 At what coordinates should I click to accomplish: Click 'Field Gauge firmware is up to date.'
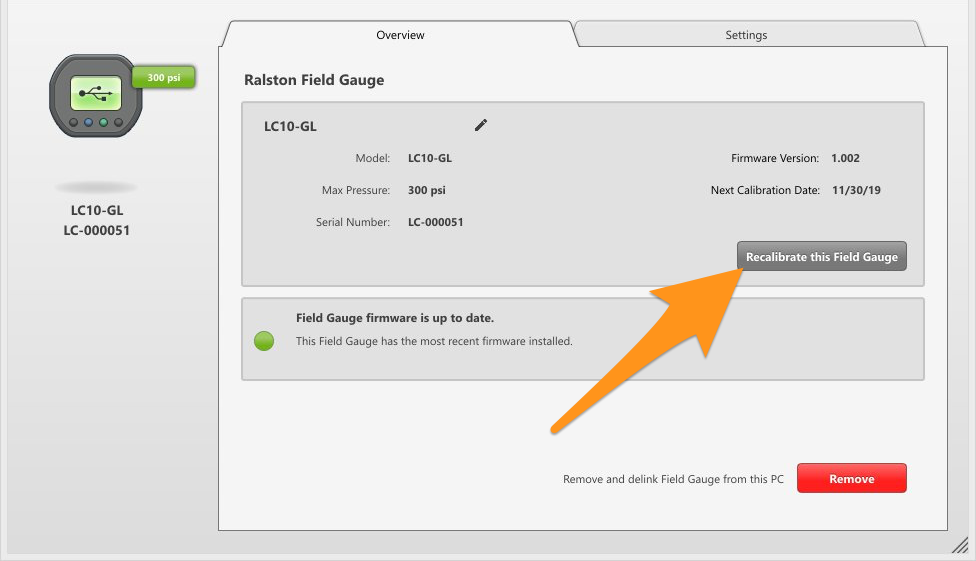(x=395, y=318)
